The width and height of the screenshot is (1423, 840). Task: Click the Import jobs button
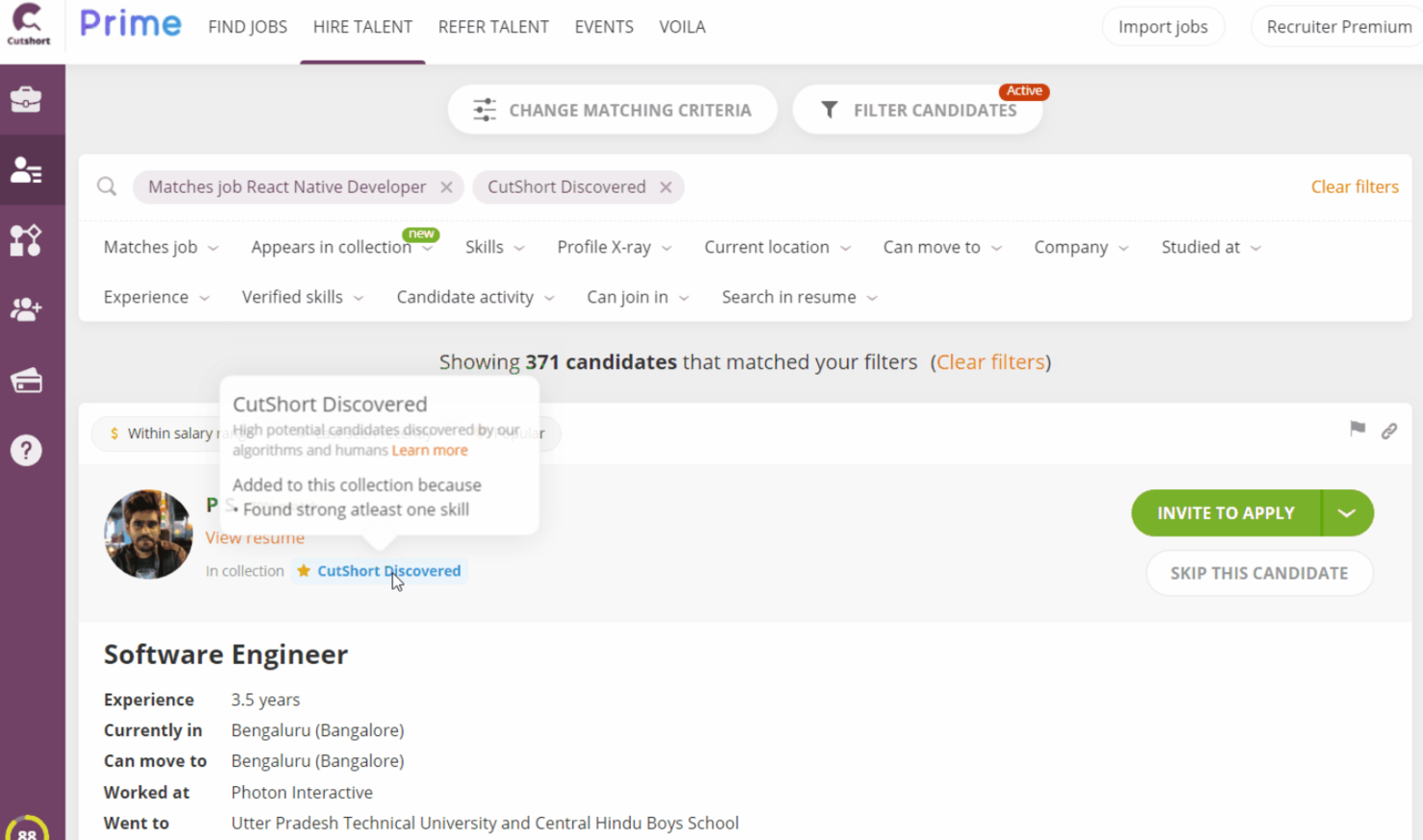point(1162,27)
